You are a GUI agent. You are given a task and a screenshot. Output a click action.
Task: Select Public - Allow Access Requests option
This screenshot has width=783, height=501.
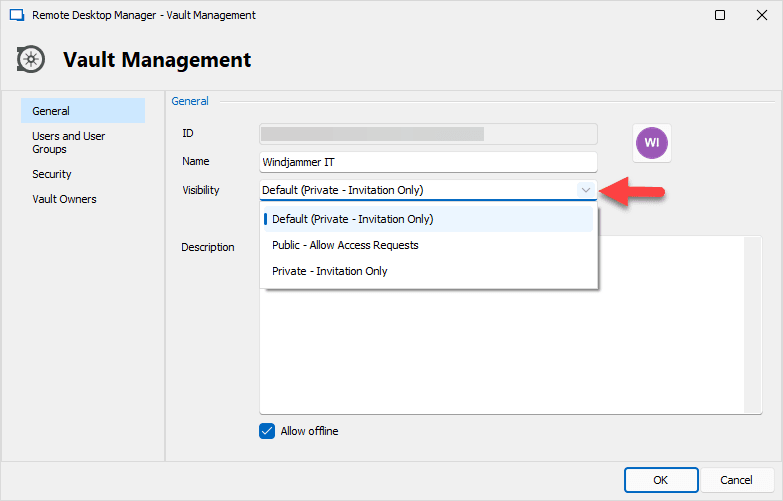tap(428, 245)
